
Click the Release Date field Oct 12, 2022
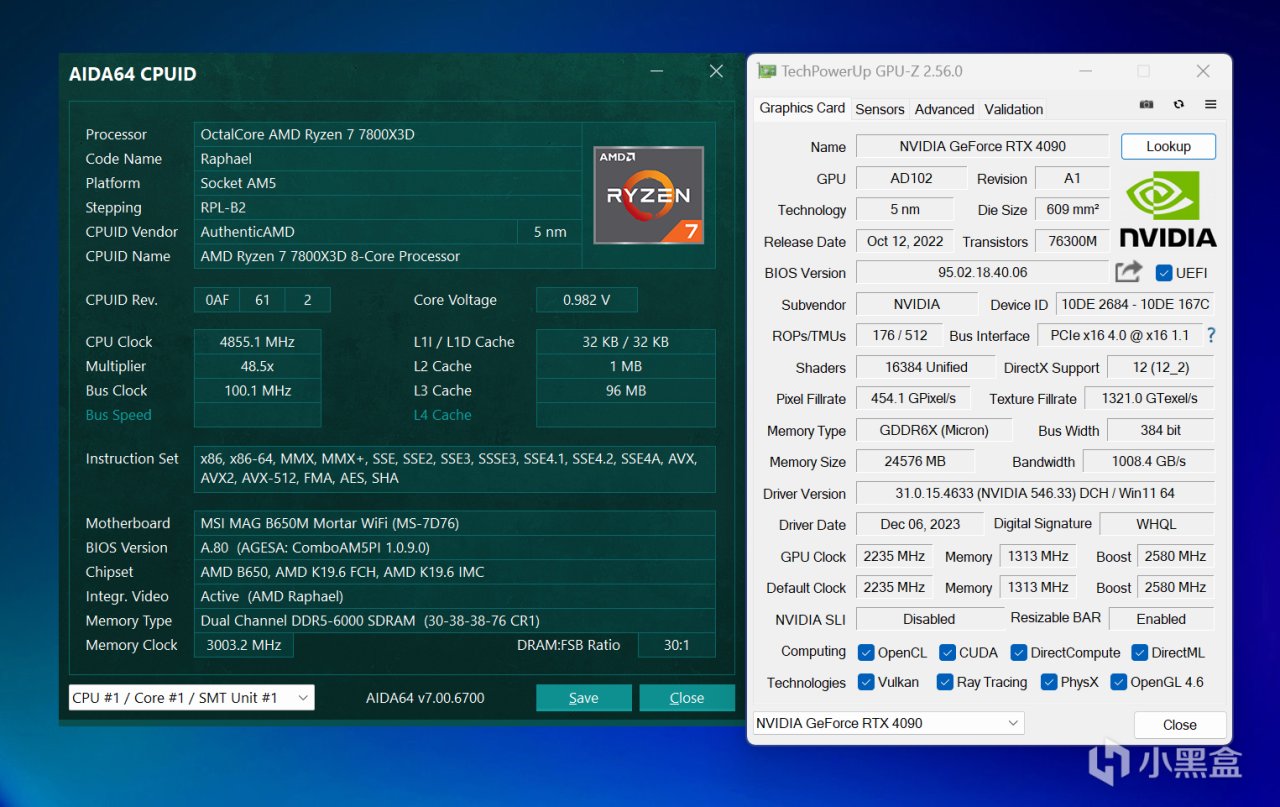tap(905, 241)
